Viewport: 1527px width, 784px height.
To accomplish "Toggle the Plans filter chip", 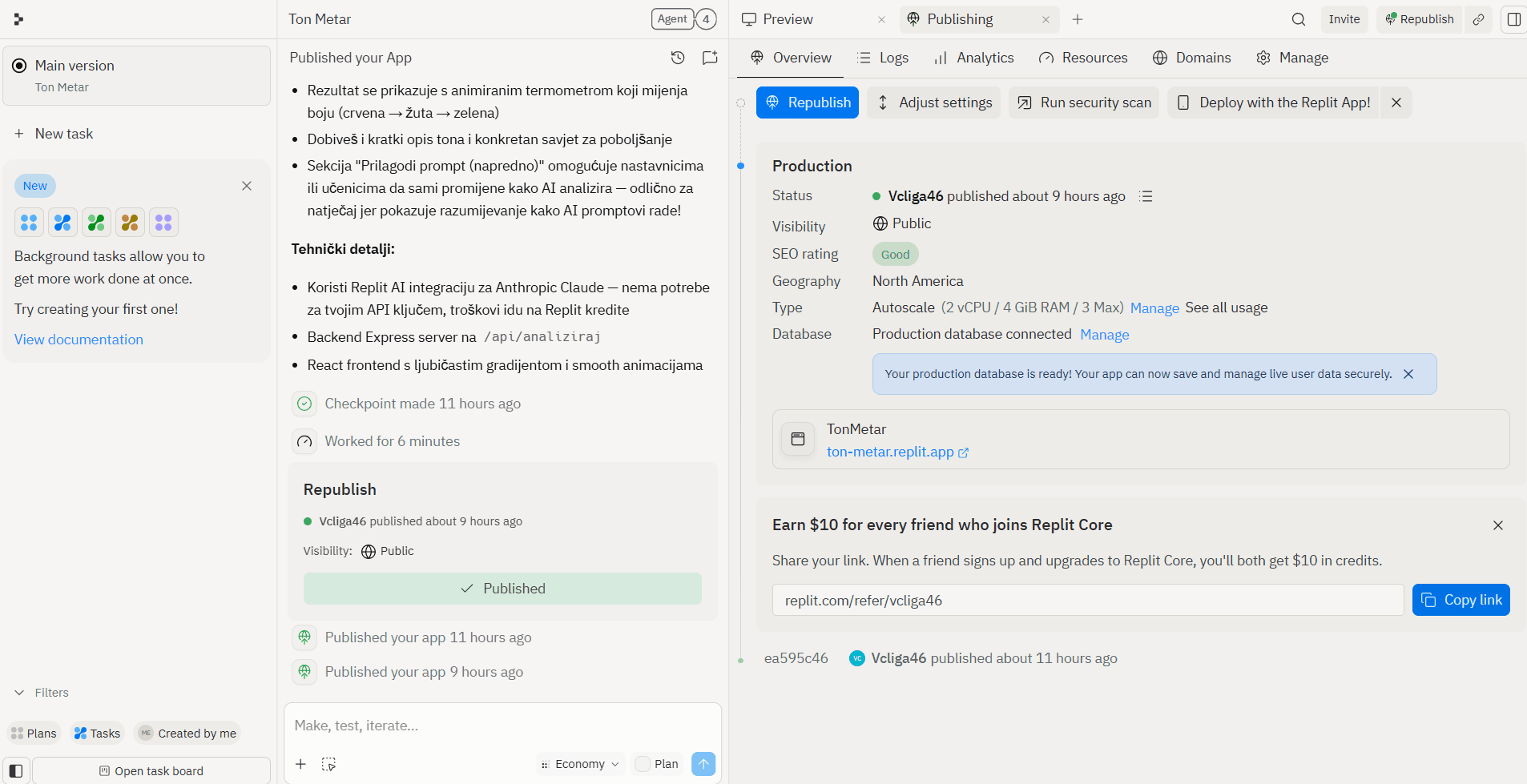I will (x=34, y=734).
